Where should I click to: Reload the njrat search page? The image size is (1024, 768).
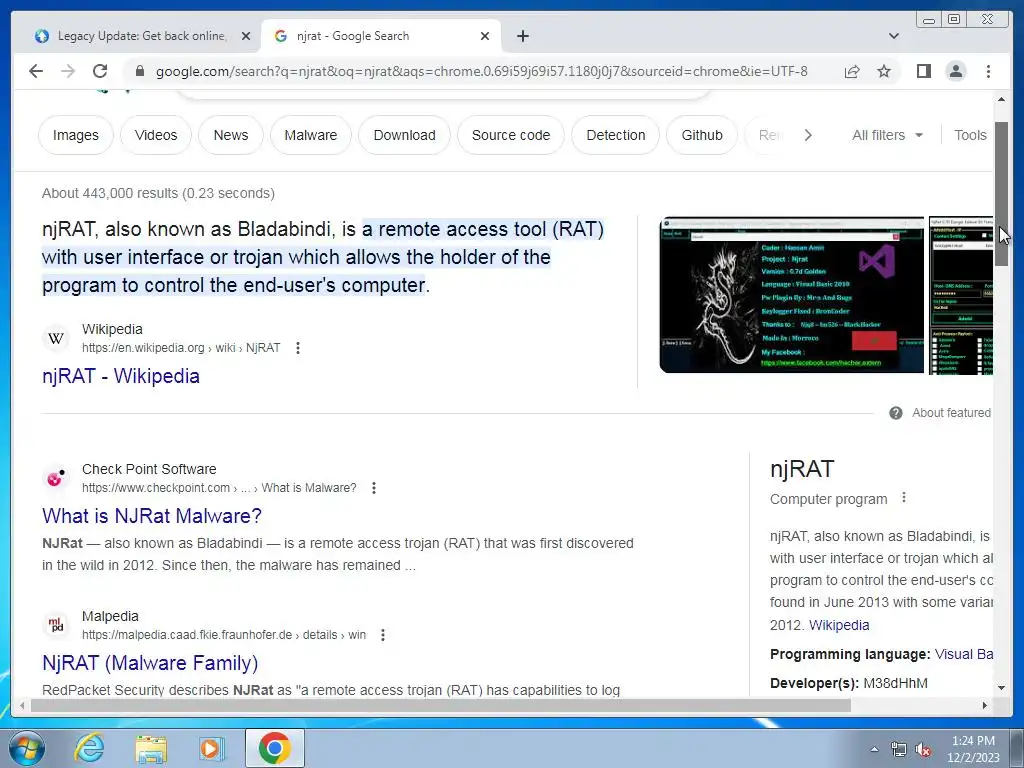click(100, 71)
